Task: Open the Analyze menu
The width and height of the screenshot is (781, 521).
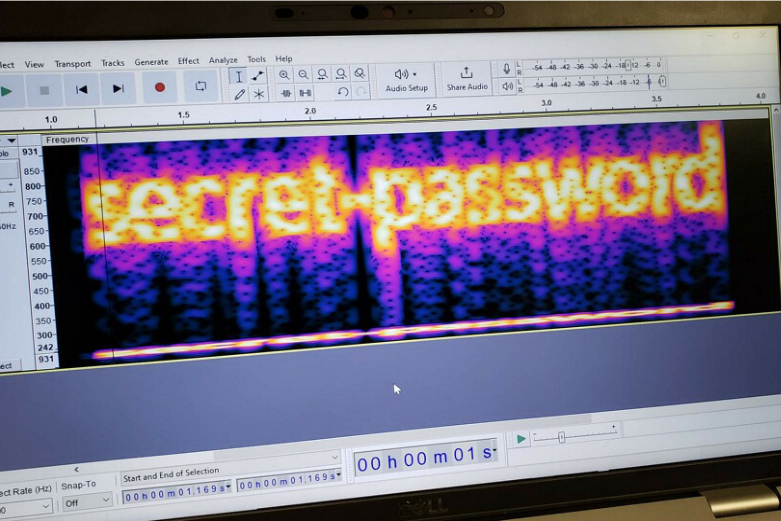Action: 223,60
